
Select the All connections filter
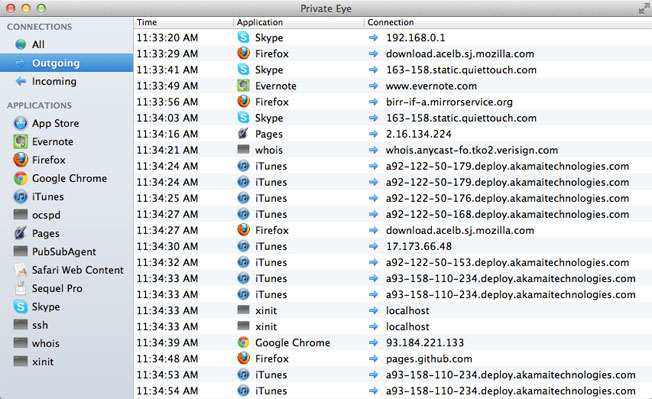[67, 44]
